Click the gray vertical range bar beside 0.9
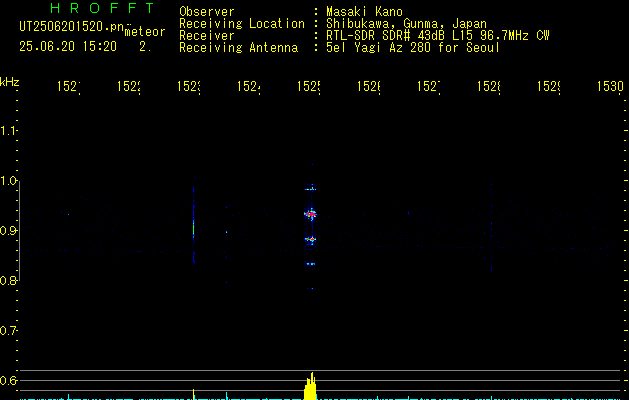This screenshot has height=400, width=629. [x=20, y=231]
